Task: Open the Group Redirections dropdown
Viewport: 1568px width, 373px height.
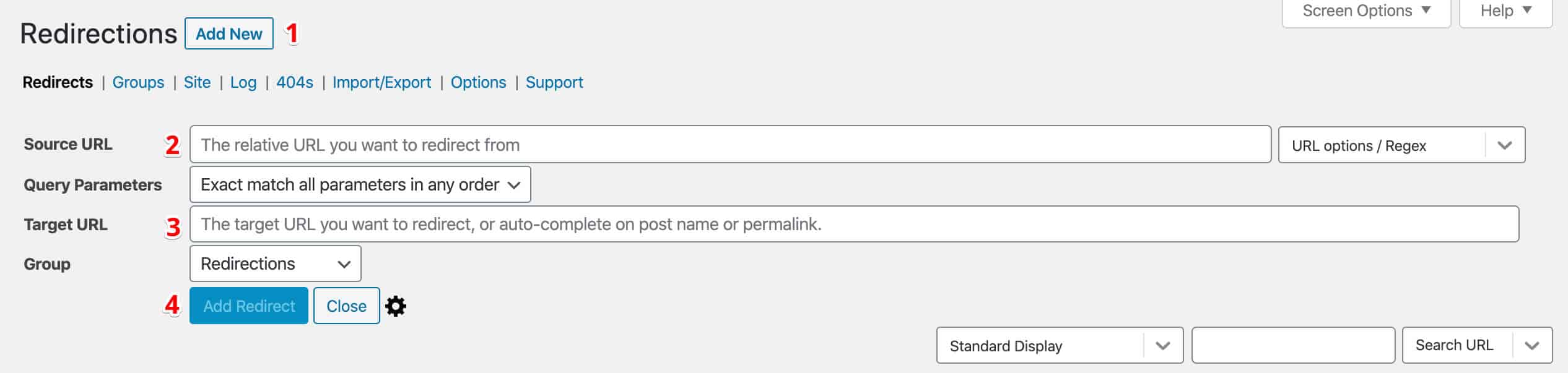Action: (275, 264)
